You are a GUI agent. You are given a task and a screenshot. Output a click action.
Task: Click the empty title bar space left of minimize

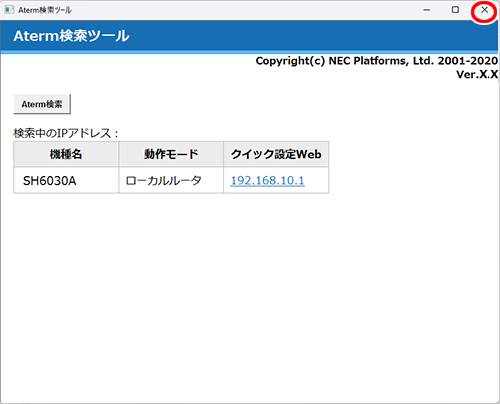243,10
